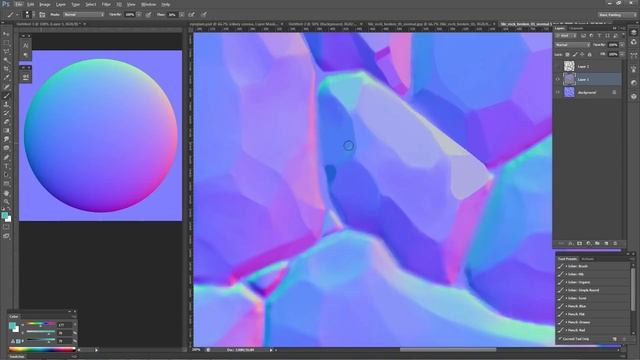The height and width of the screenshot is (360, 640).
Task: Select the Horizontal Type tool
Action: pos(6,166)
